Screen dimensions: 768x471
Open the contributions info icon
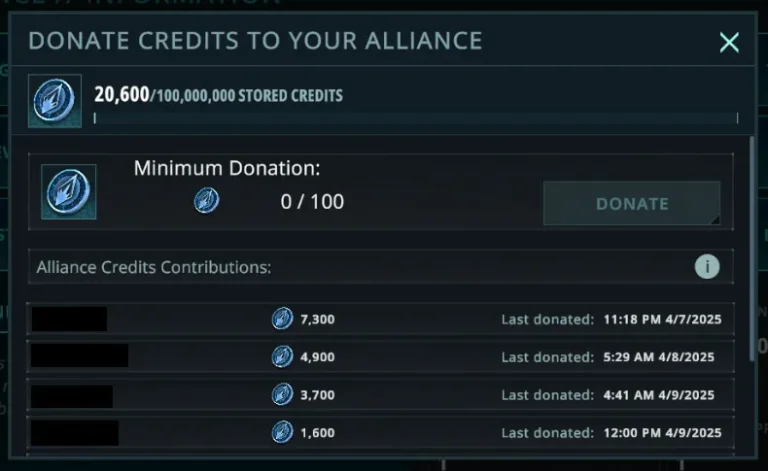point(707,267)
